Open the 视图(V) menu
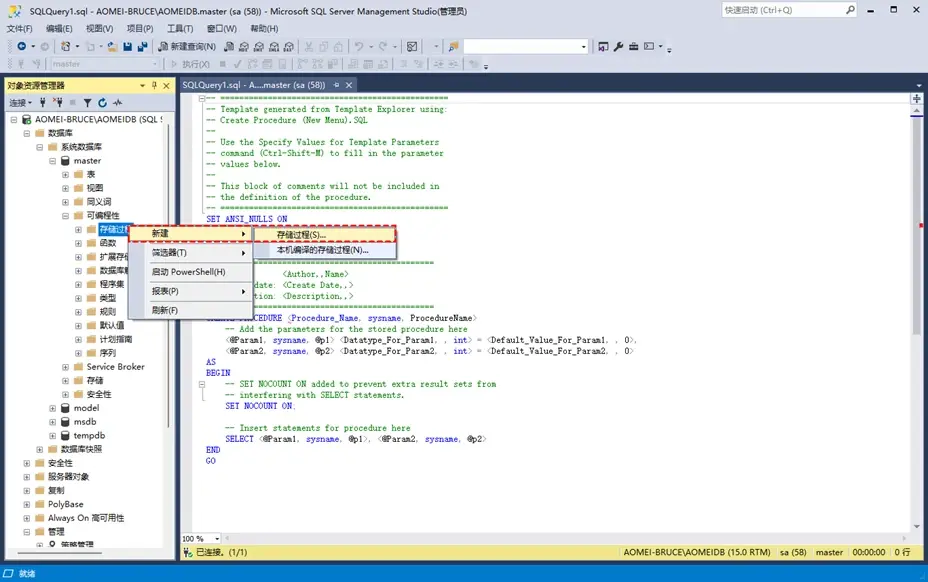The image size is (928, 582). pyautogui.click(x=99, y=28)
